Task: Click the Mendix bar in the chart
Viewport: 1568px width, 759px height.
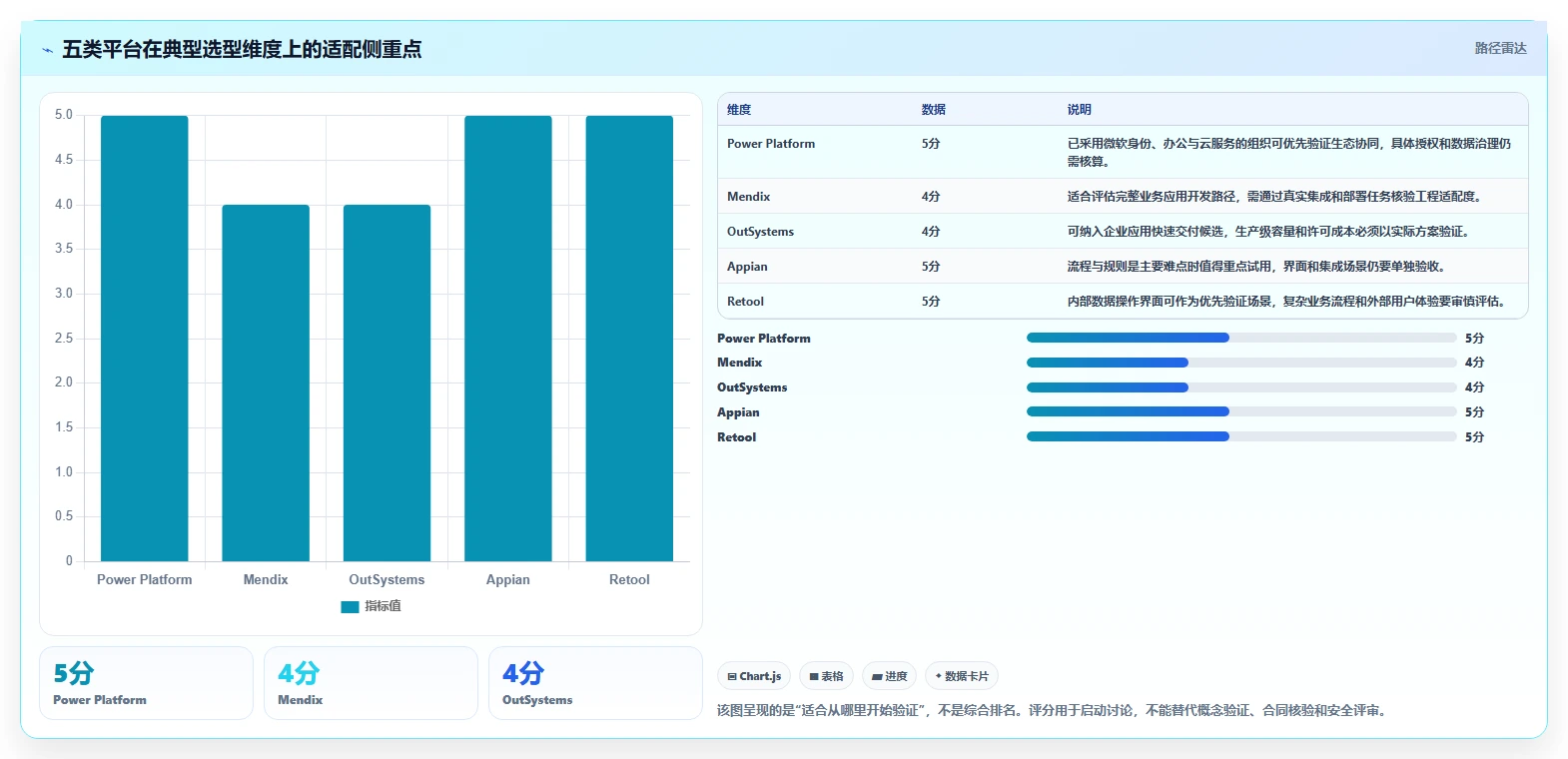Action: point(266,382)
